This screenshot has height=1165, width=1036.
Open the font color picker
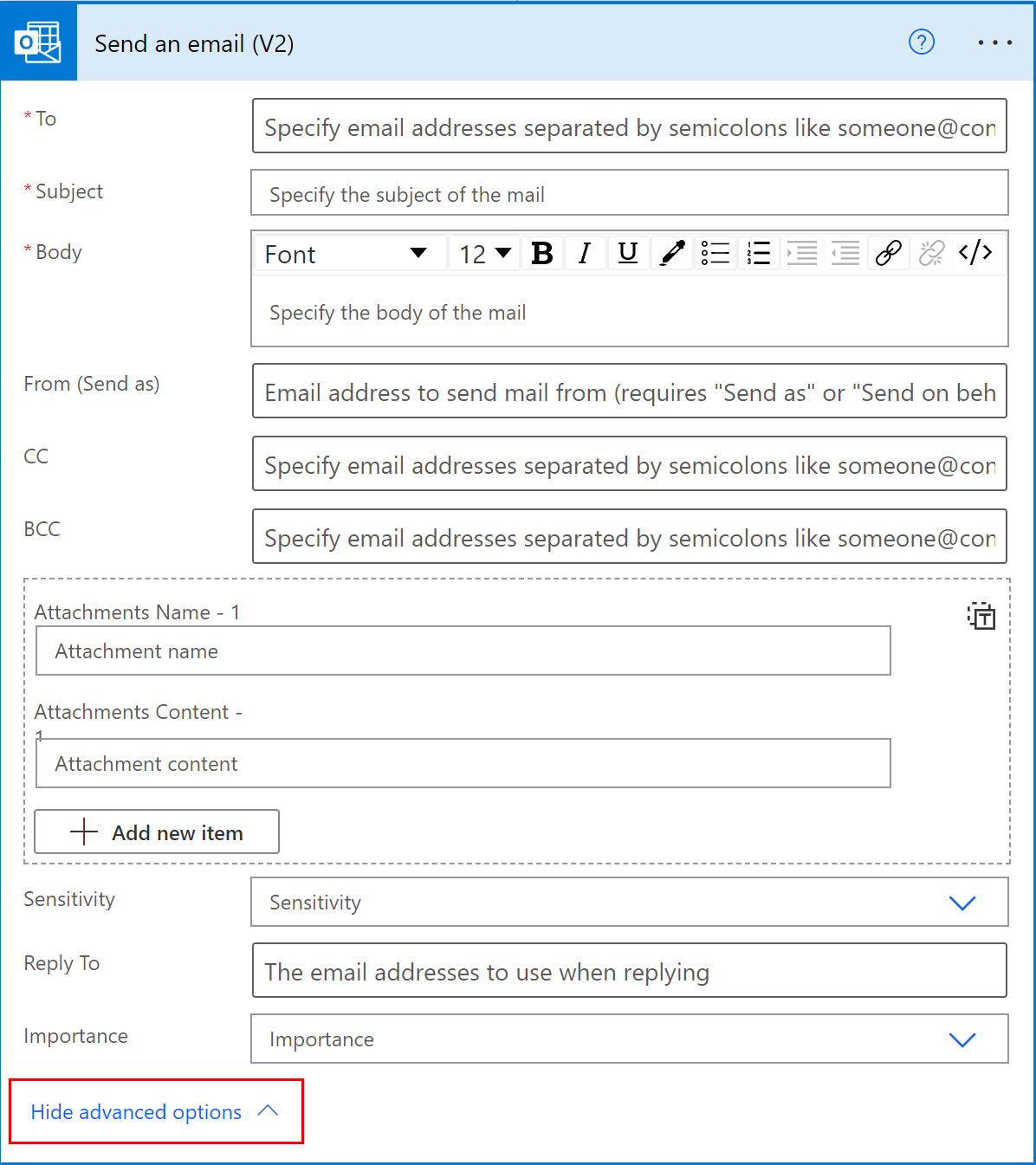(672, 253)
